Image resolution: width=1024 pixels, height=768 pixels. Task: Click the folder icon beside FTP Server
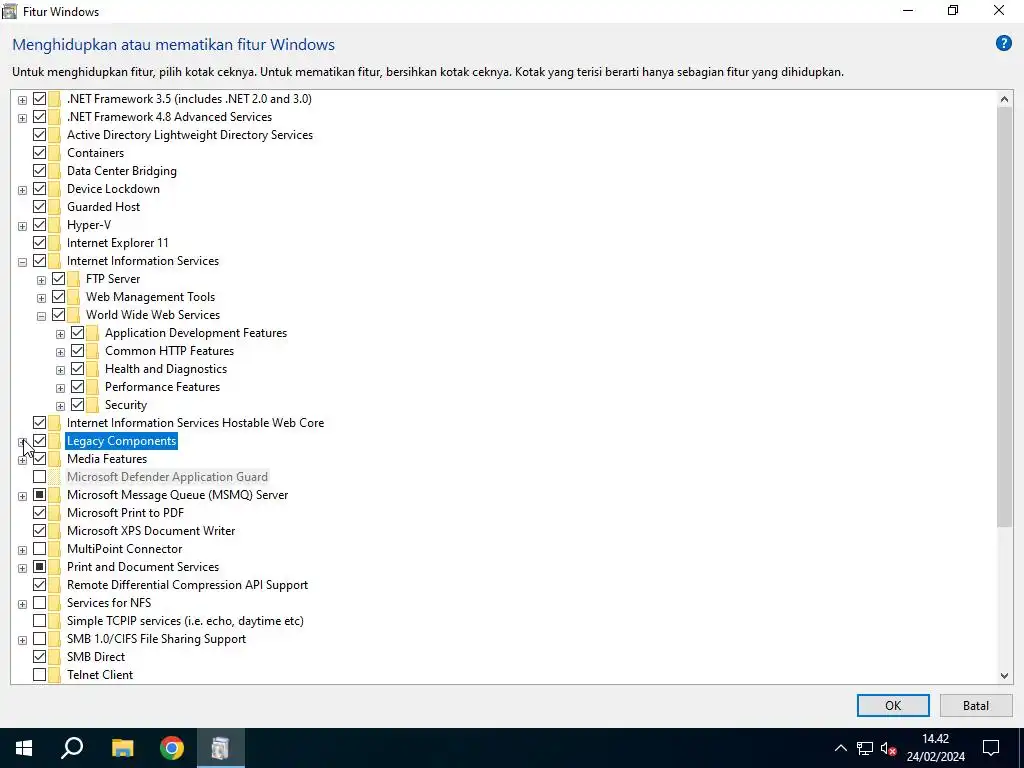(73, 279)
